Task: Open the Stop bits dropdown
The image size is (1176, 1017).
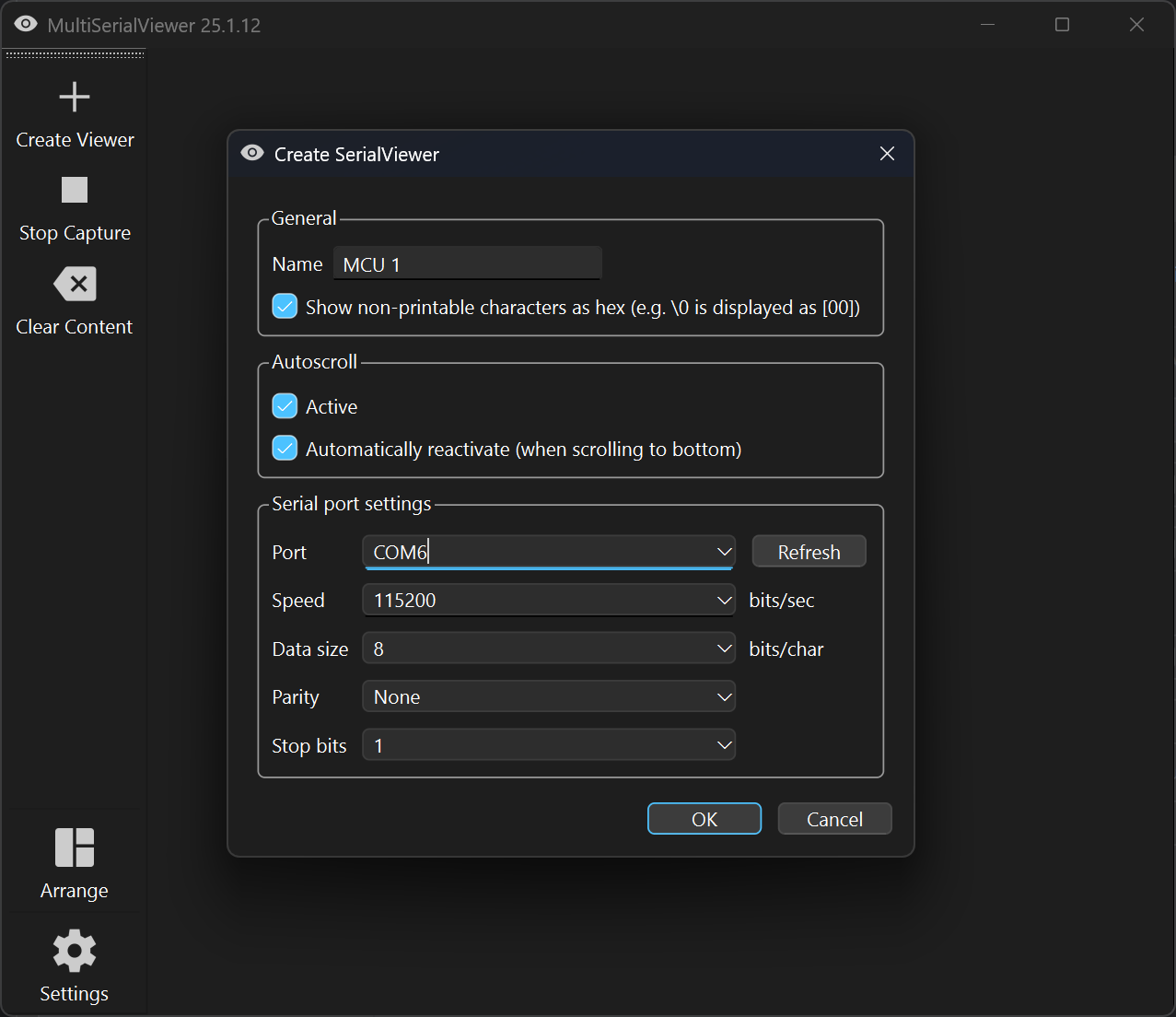Action: [549, 745]
